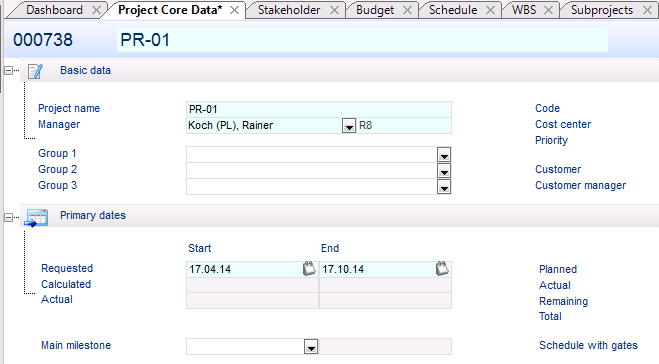Open the Manager dropdown arrow

pyautogui.click(x=349, y=126)
